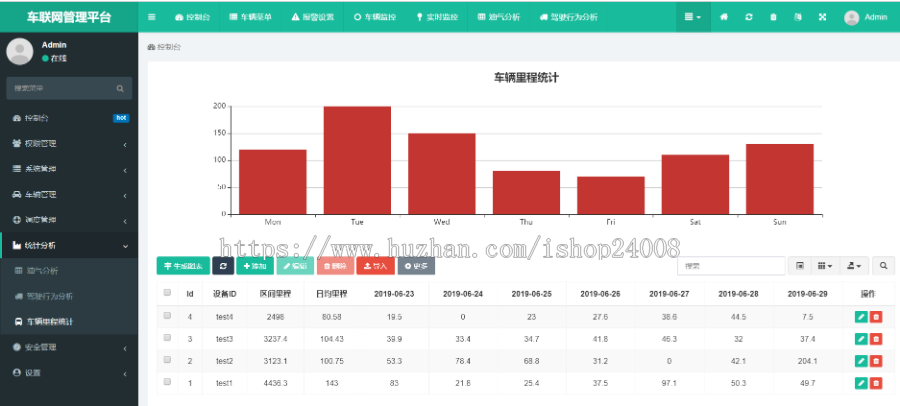This screenshot has height=406, width=900.
Task: Click the trash icon in the top navbar
Action: tap(773, 17)
